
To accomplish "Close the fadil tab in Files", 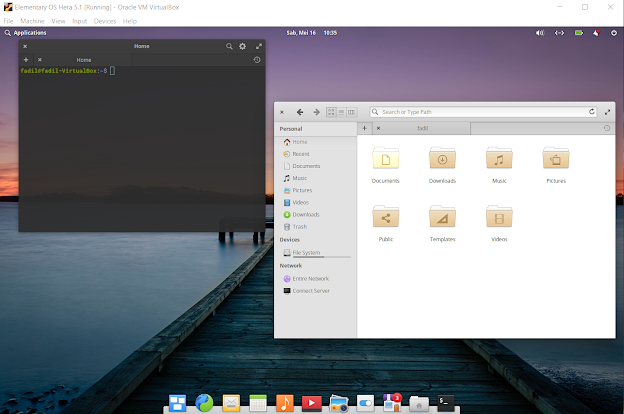I will [378, 128].
